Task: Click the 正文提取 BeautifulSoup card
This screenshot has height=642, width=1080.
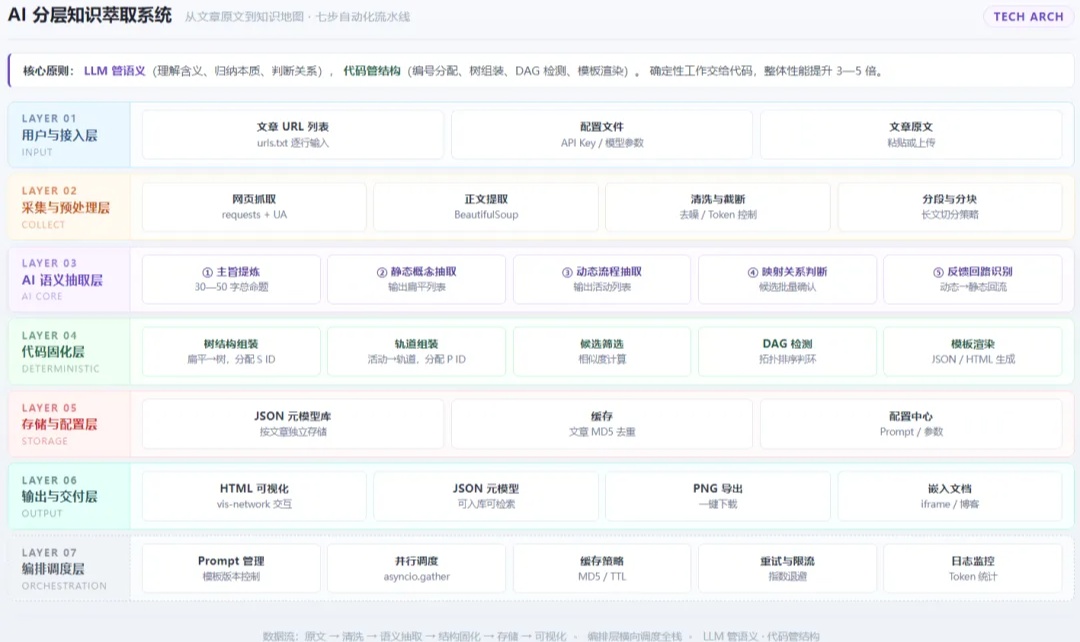Action: [486, 207]
